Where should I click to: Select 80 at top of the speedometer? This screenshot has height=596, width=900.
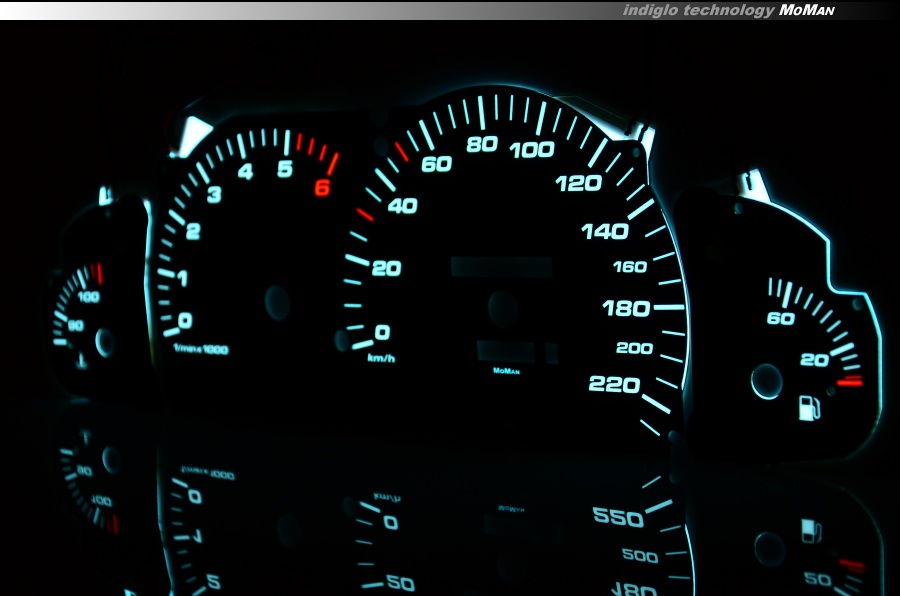(482, 145)
